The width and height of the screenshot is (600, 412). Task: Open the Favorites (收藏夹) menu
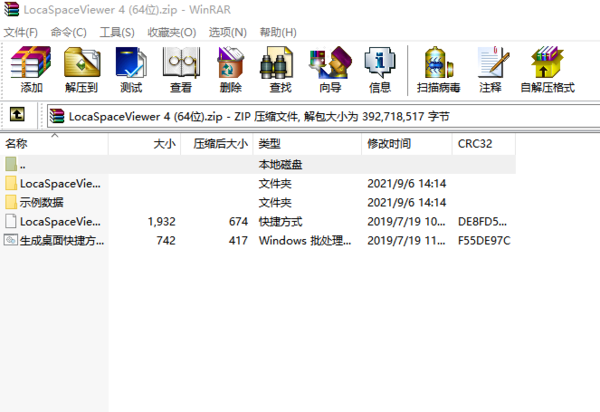point(172,32)
